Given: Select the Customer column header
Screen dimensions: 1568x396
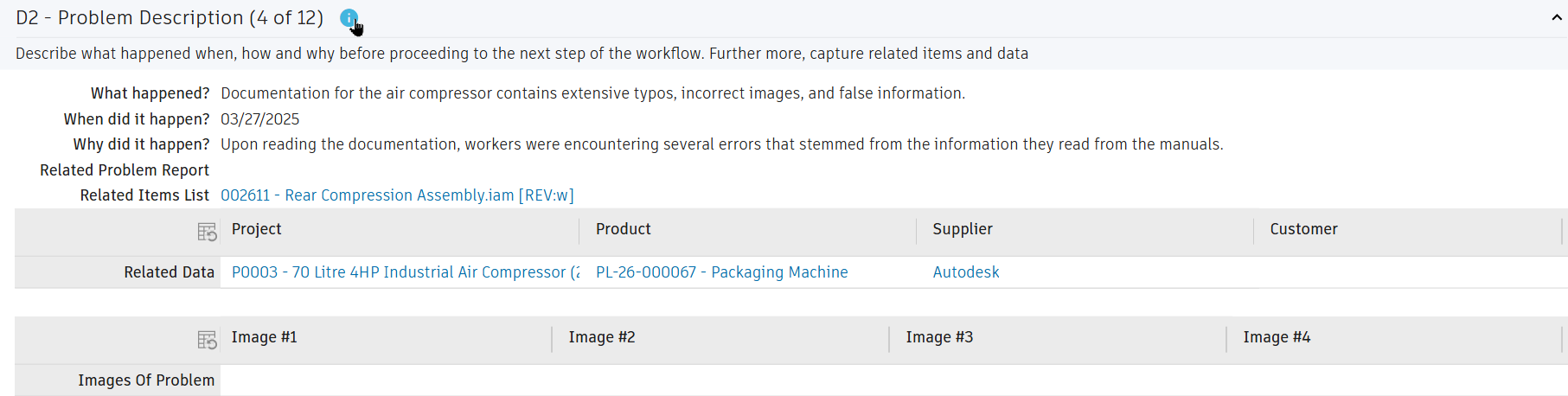Looking at the screenshot, I should tap(1302, 229).
